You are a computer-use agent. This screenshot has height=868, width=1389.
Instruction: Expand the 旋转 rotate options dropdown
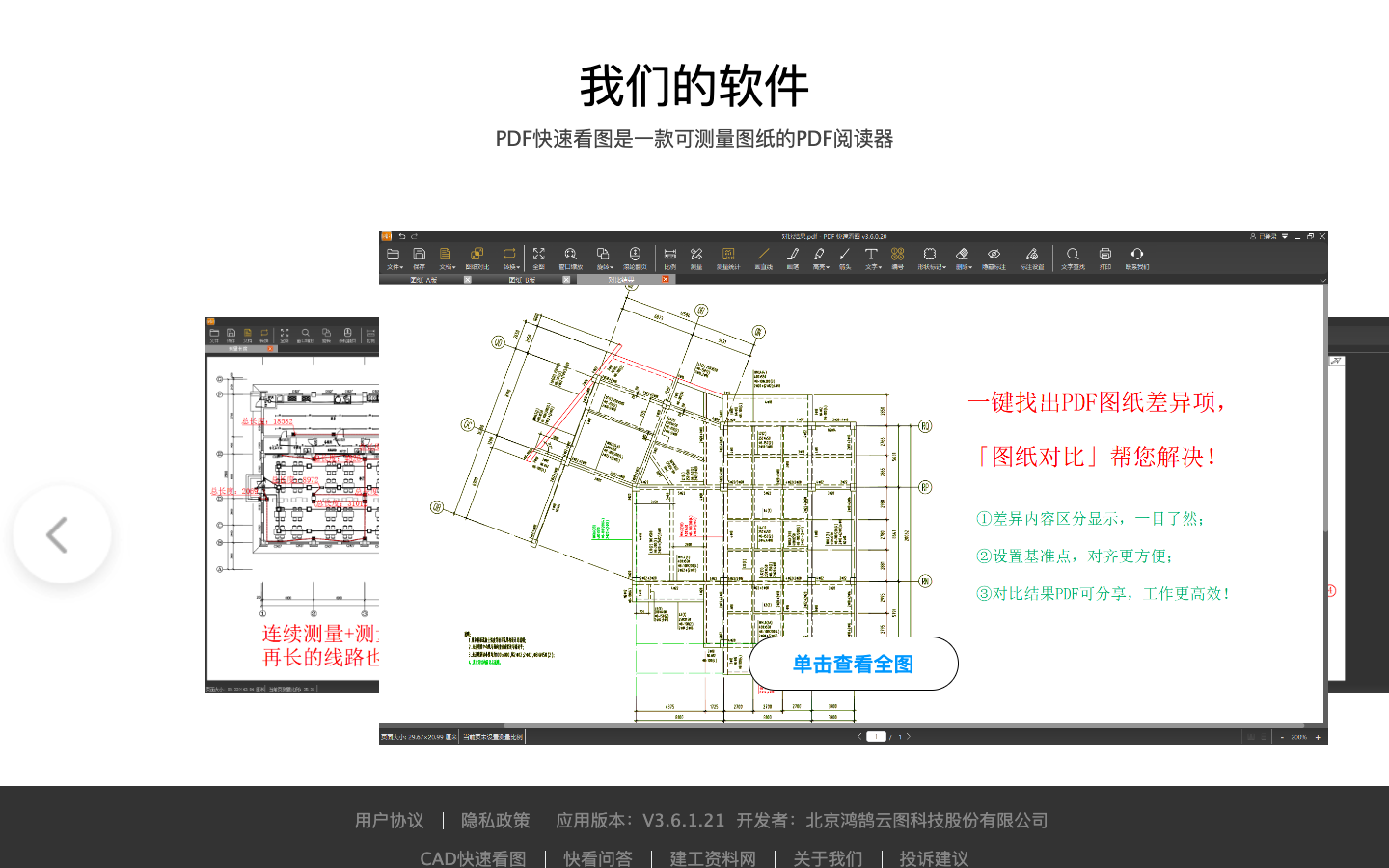604,256
